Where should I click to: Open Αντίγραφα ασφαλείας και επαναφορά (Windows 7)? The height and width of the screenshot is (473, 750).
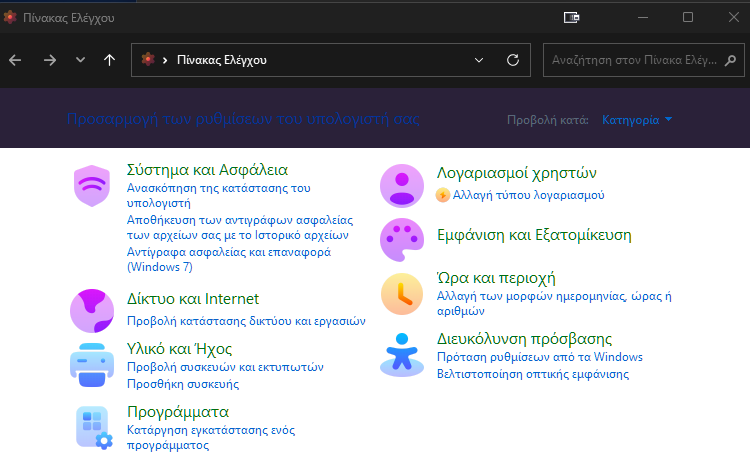pyautogui.click(x=229, y=259)
